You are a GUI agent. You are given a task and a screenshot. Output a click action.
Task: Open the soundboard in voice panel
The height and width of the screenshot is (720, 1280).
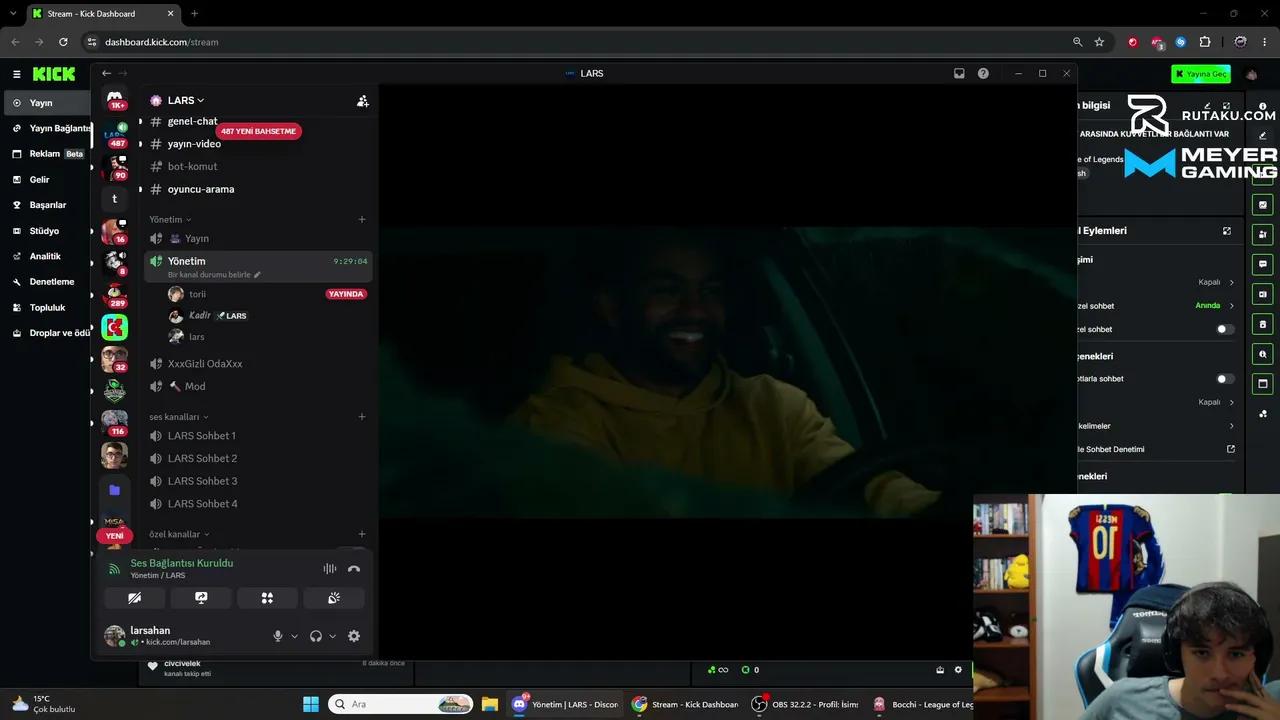click(x=334, y=598)
